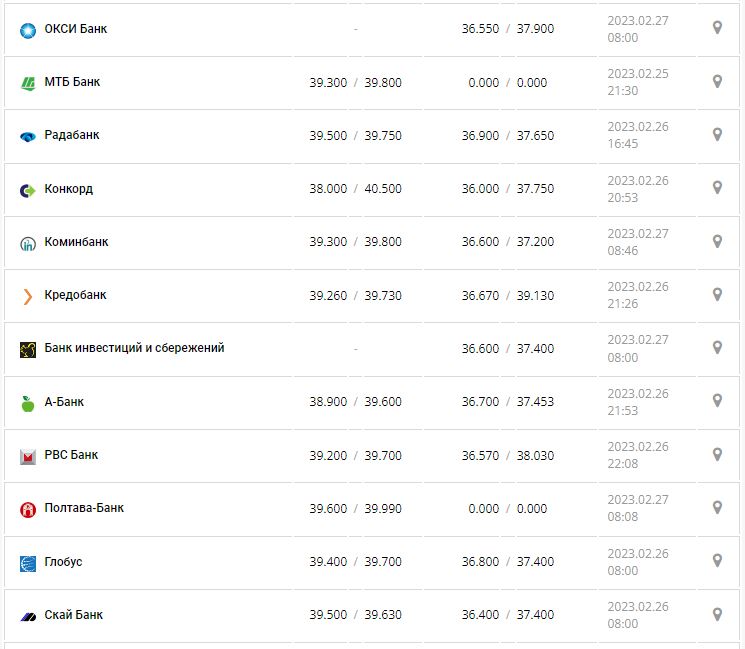Viewport: 745px width, 649px height.
Task: Open Банк инвестиций и сбережений page
Action: (x=134, y=348)
